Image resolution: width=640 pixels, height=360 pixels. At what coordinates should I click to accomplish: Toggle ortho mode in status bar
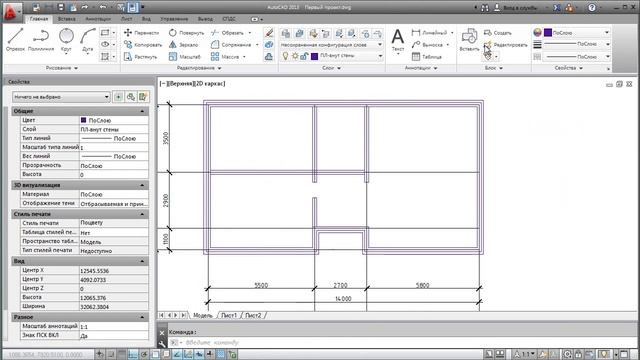click(133, 354)
